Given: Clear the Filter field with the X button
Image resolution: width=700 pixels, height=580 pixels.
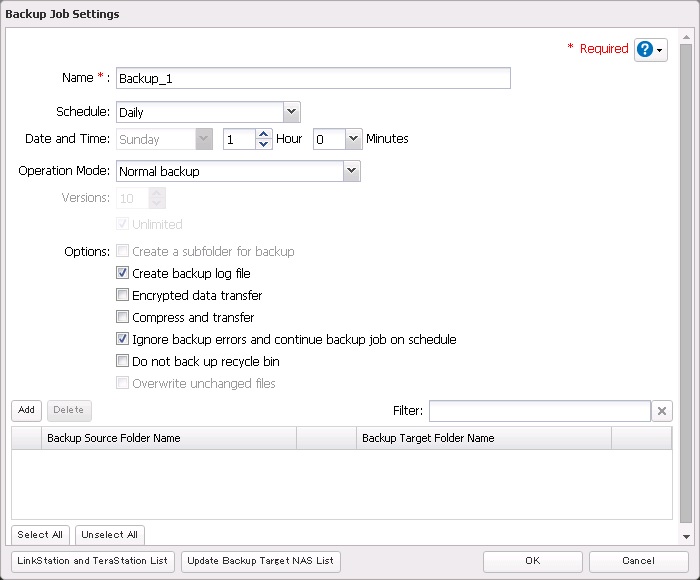Looking at the screenshot, I should coord(662,411).
